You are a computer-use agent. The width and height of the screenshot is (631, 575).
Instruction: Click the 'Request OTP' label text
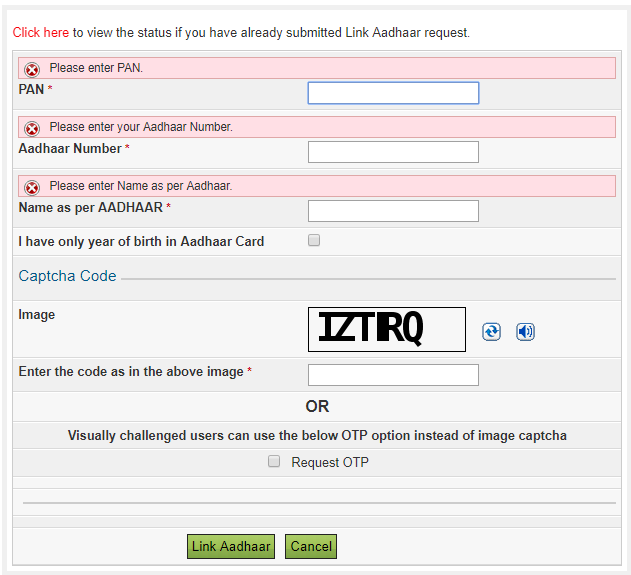(330, 462)
